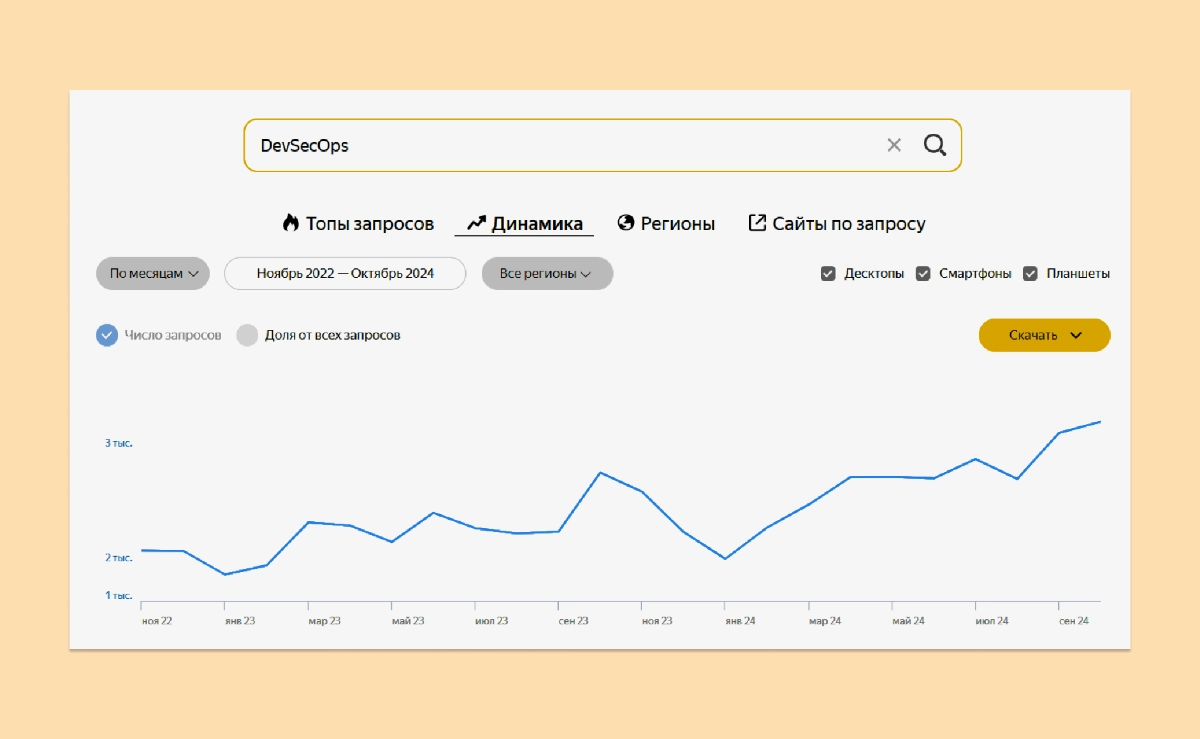Open the date range Ноябрь 2022 — Октябрь 2024
This screenshot has height=739, width=1200.
click(345, 274)
